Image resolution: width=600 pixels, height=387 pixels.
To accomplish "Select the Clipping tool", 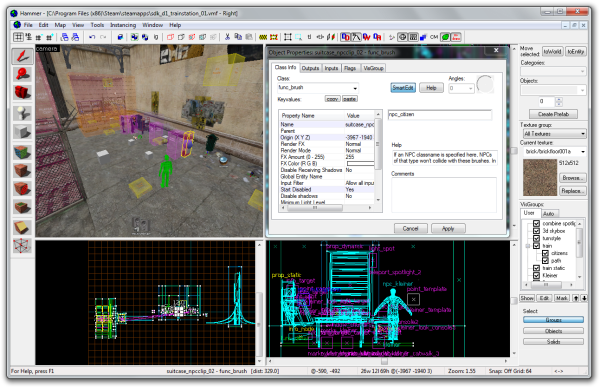I will click(x=22, y=228).
